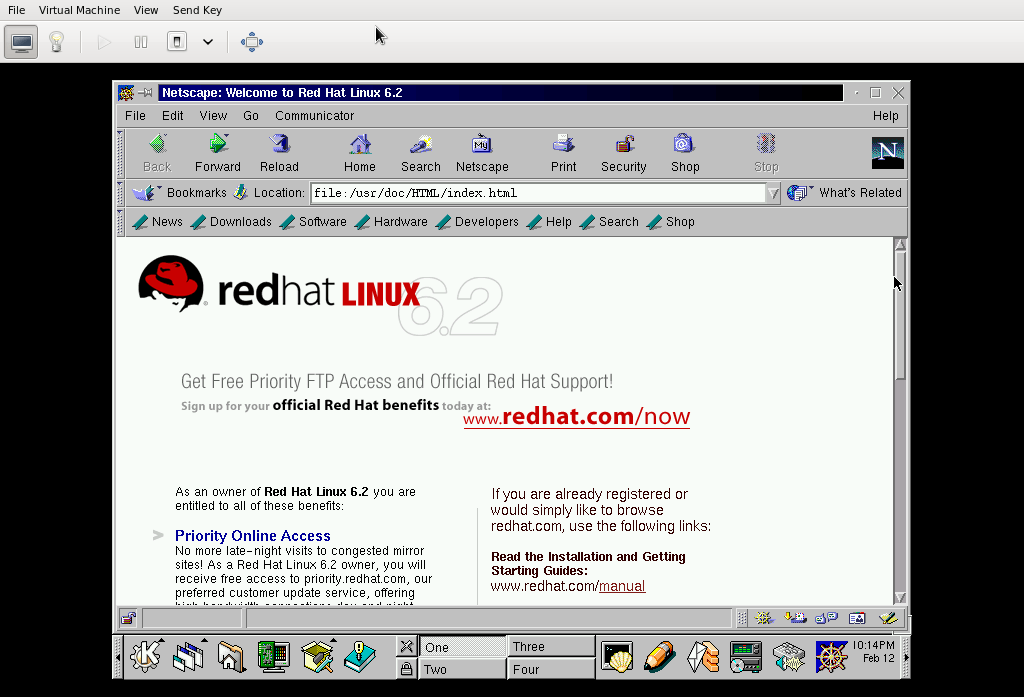This screenshot has height=697, width=1024.
Task: Print the page using Print icon
Action: pos(563,145)
